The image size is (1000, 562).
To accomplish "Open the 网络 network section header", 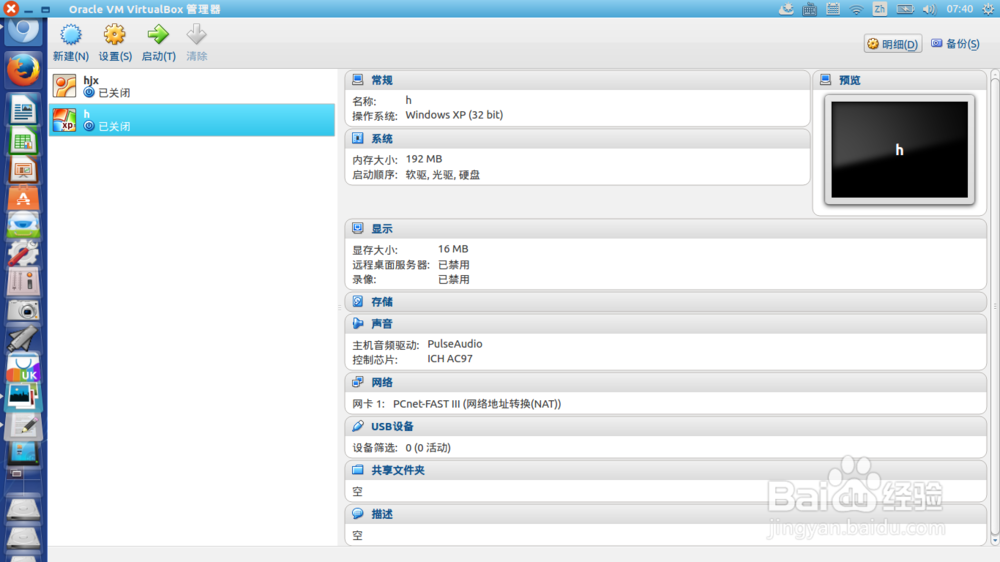I will (666, 383).
